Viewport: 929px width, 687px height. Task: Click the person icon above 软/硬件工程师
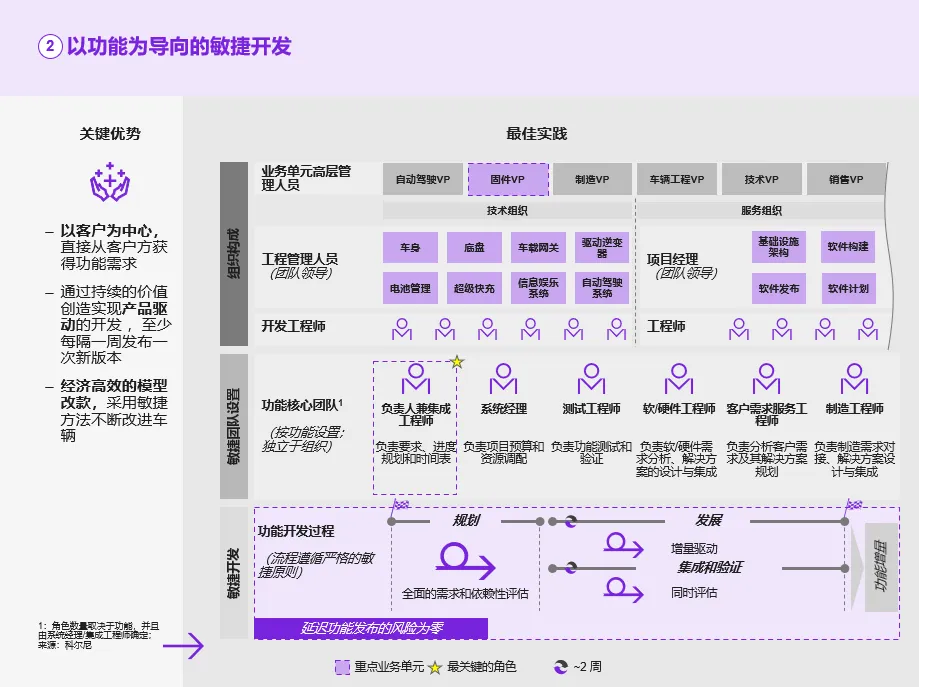pos(679,380)
